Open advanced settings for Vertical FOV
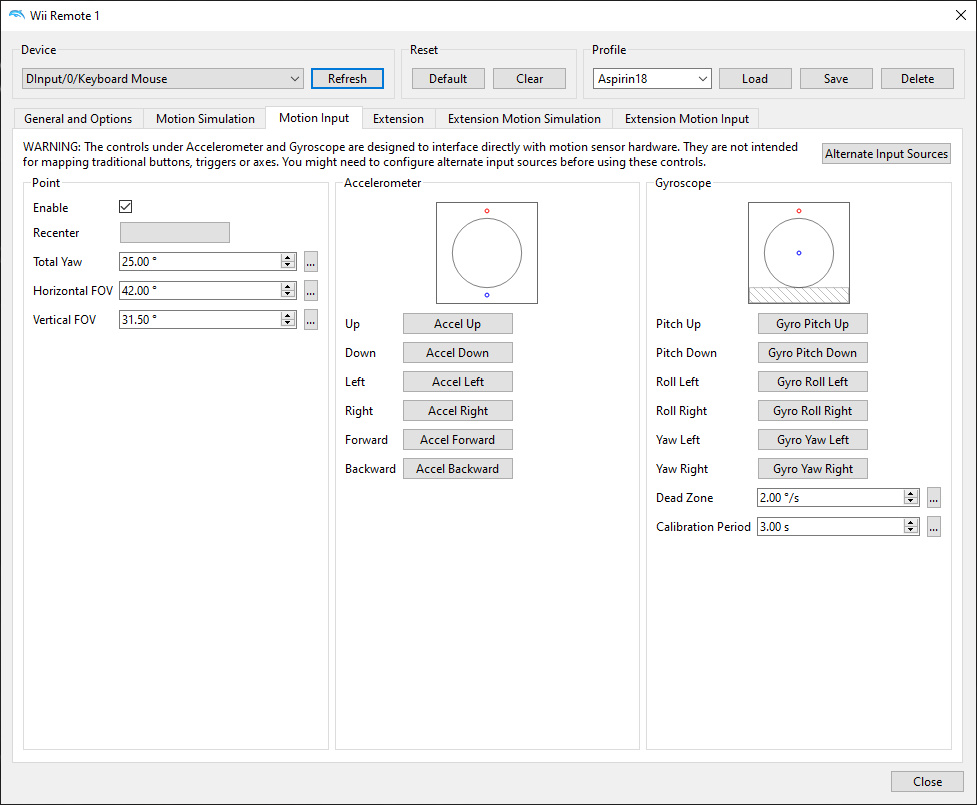This screenshot has height=805, width=977. tap(311, 320)
